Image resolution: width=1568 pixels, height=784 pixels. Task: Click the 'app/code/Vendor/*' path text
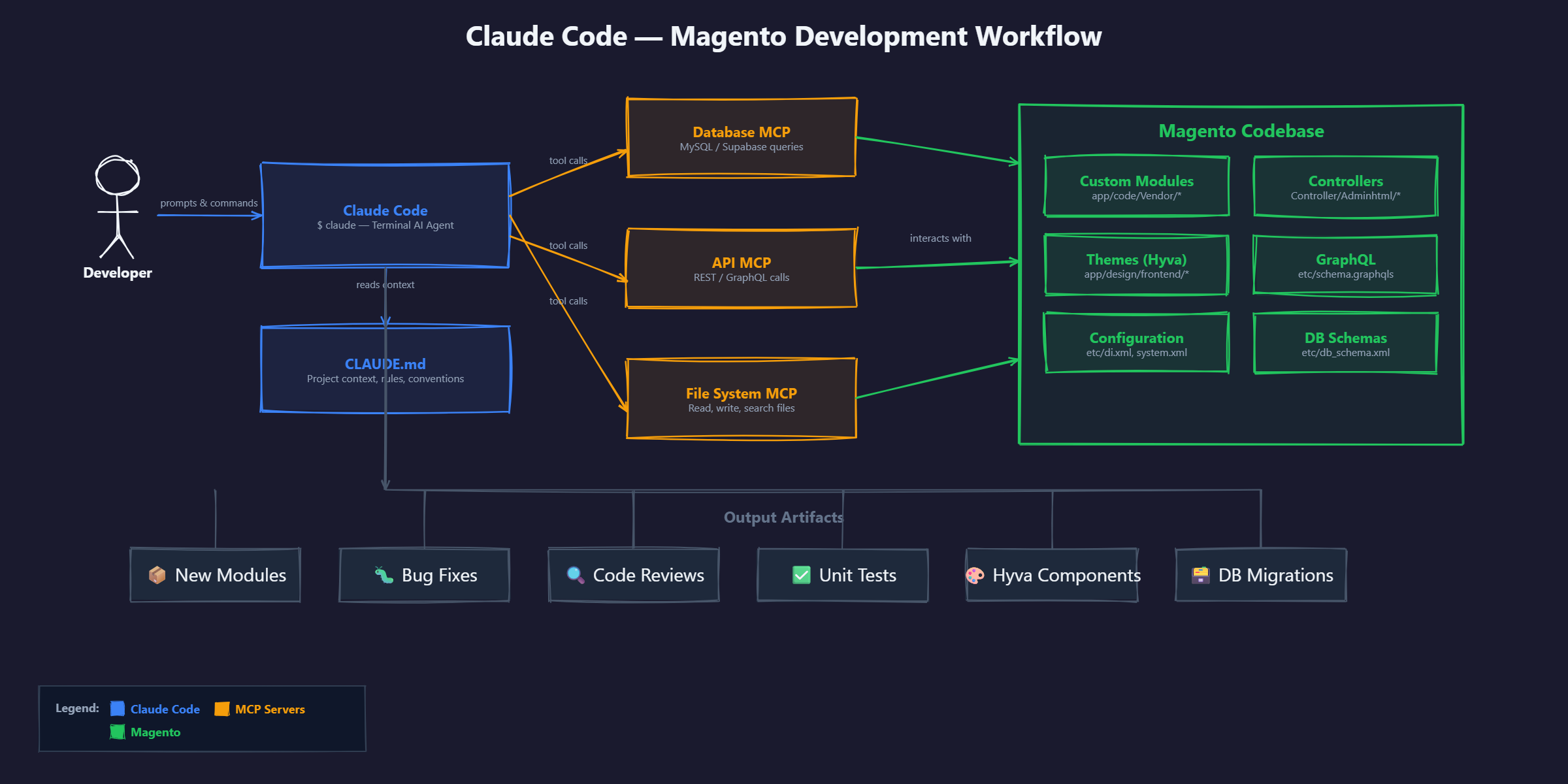pyautogui.click(x=1137, y=196)
